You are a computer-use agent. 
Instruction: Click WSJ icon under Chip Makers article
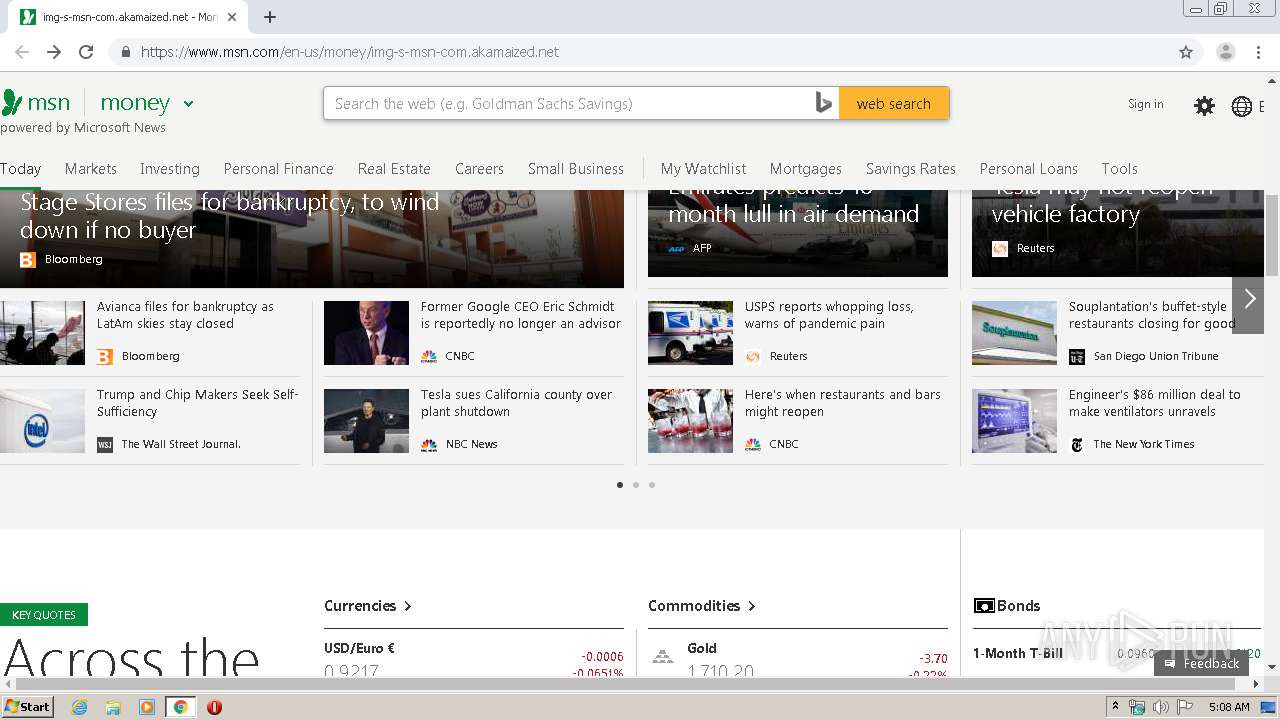point(105,444)
